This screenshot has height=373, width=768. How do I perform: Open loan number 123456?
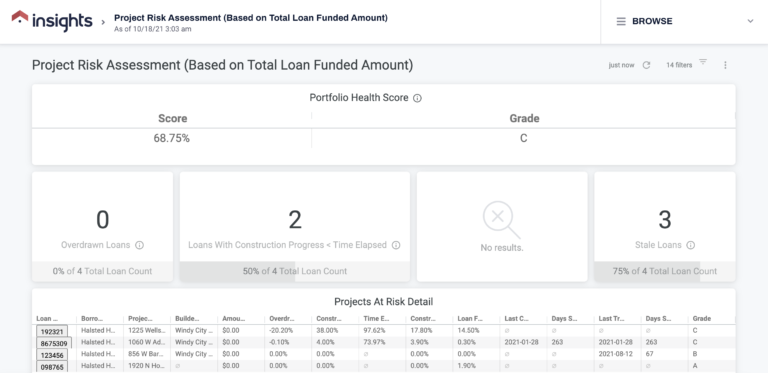point(52,355)
